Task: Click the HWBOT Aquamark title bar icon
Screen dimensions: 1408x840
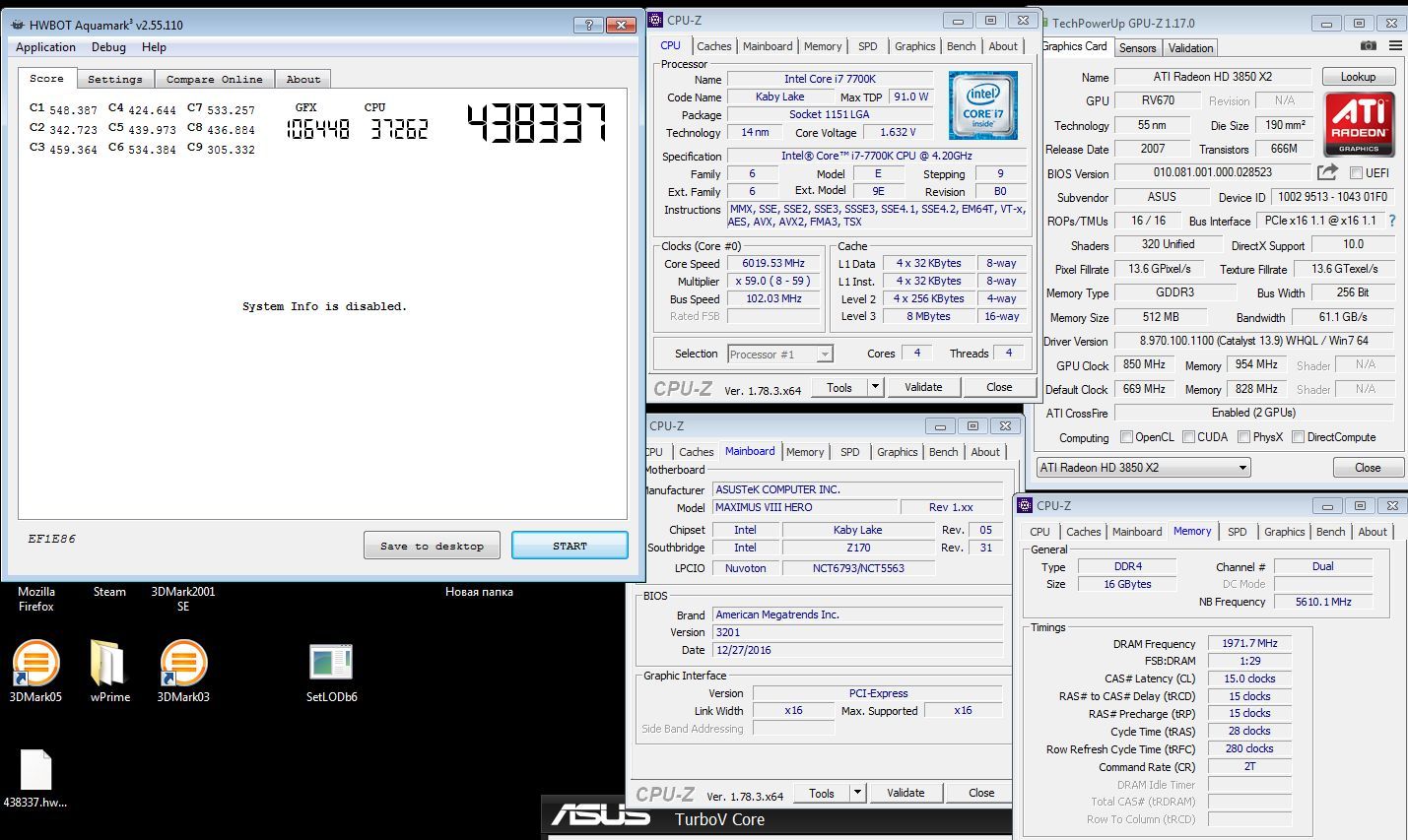Action: pyautogui.click(x=18, y=25)
